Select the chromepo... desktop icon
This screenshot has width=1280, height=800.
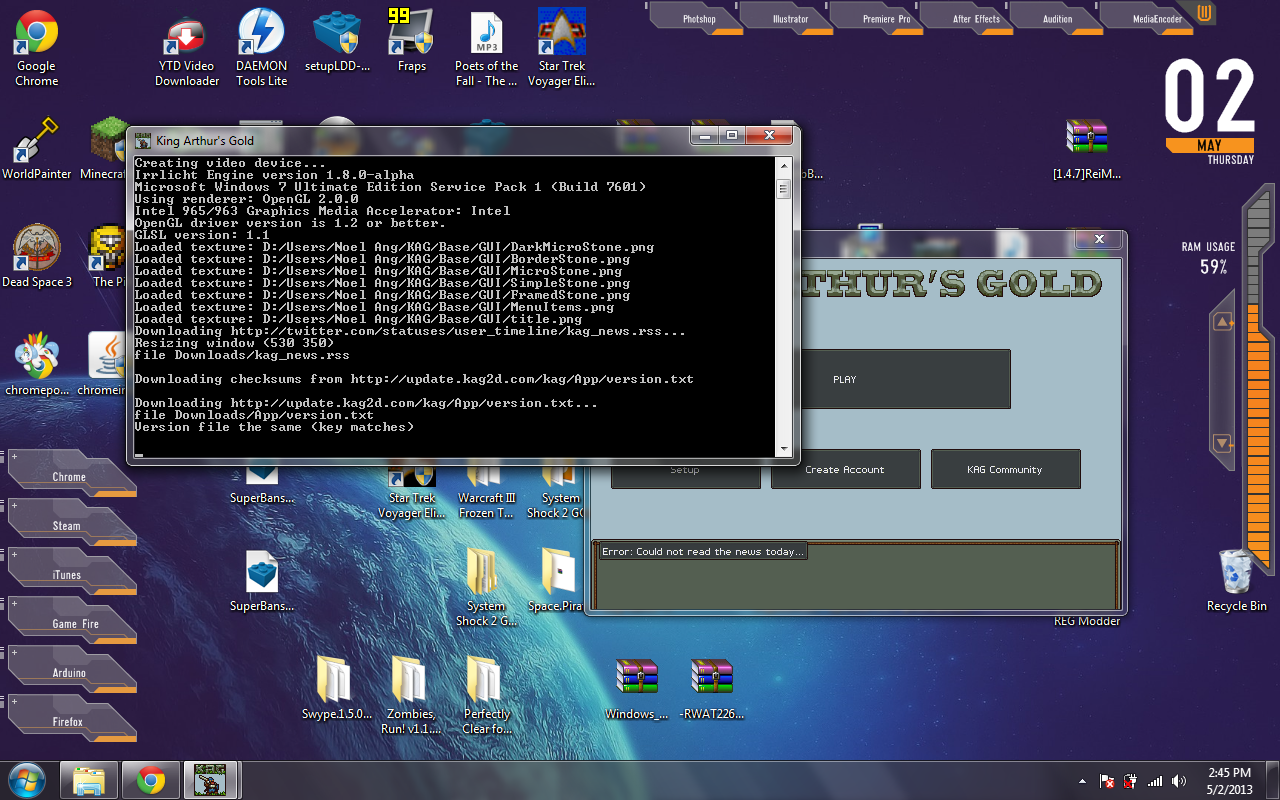coord(36,364)
